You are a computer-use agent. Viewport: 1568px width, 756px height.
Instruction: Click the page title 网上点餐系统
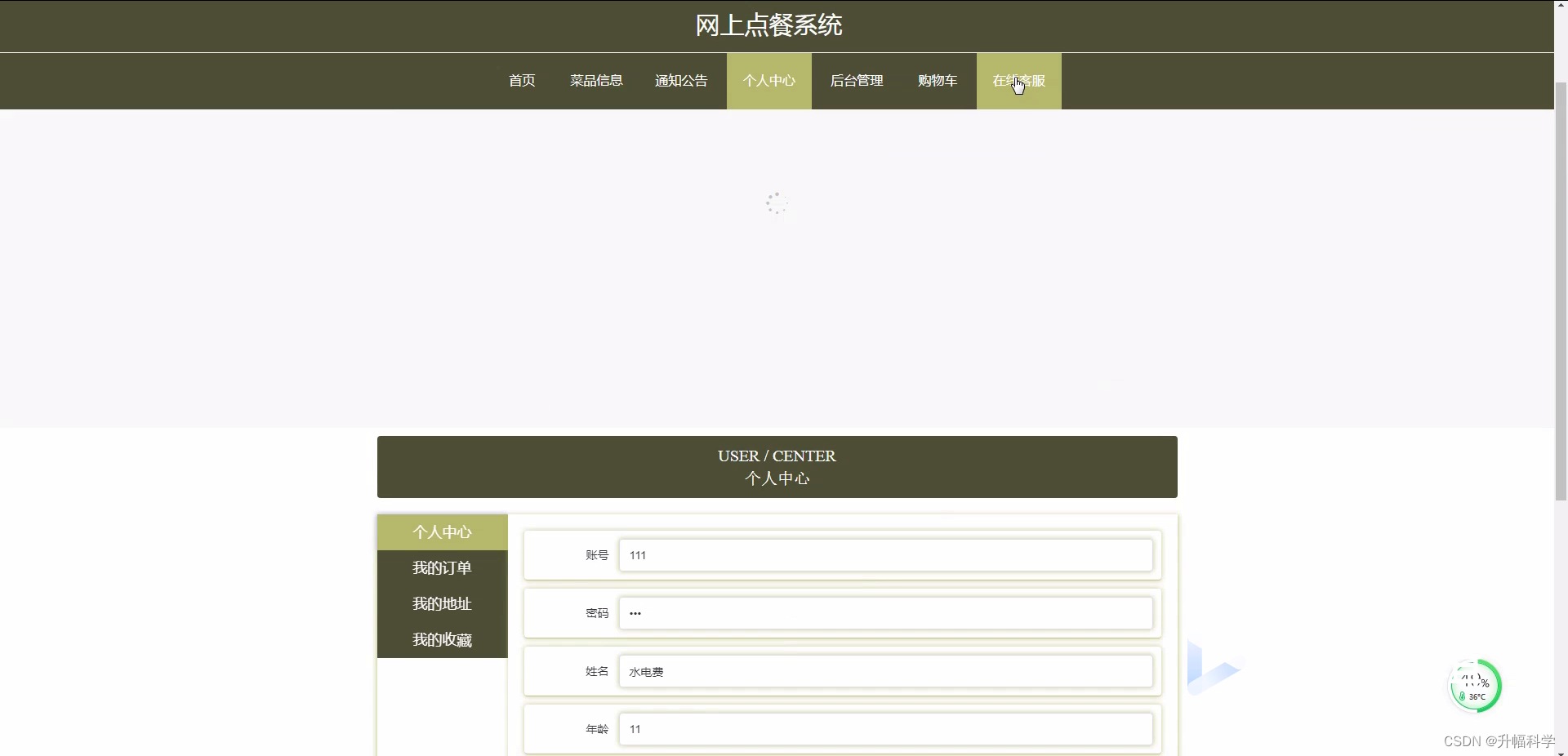point(768,25)
